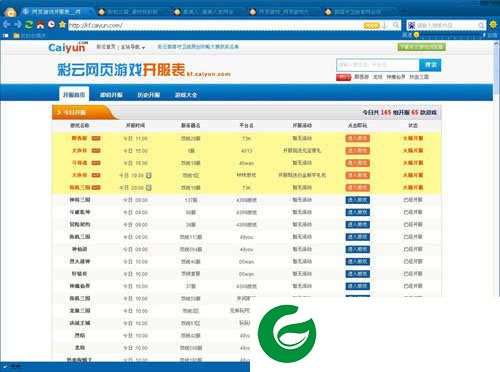Click 进入游戏 in the 今日 20:00 row
This screenshot has height=372, width=500.
pos(358,188)
